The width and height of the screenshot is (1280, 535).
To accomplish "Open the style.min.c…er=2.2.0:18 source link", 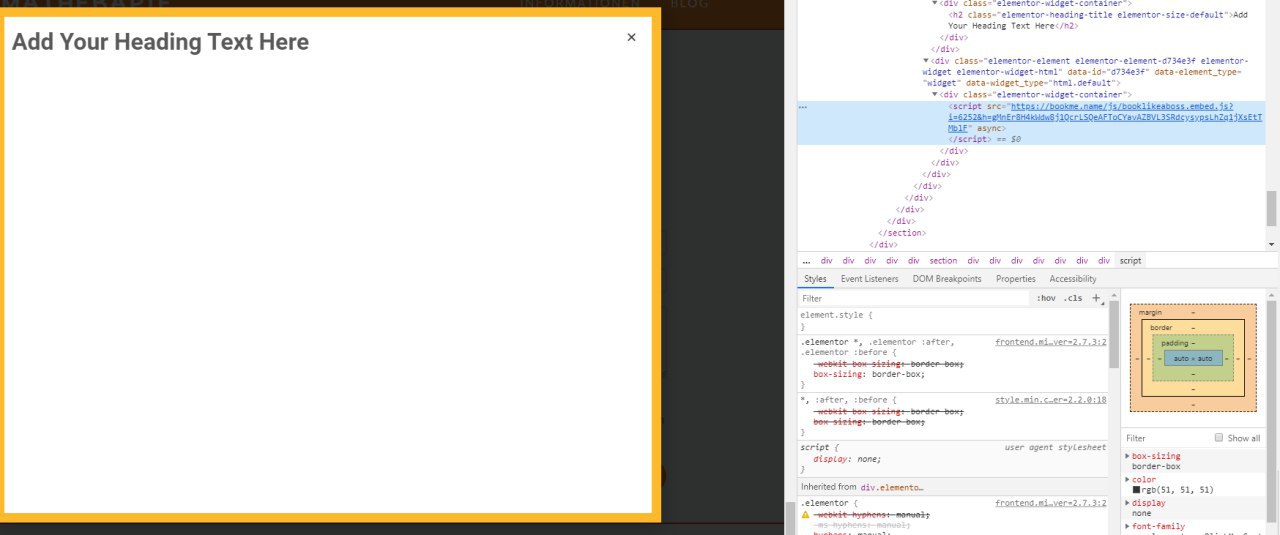I will [x=1051, y=400].
